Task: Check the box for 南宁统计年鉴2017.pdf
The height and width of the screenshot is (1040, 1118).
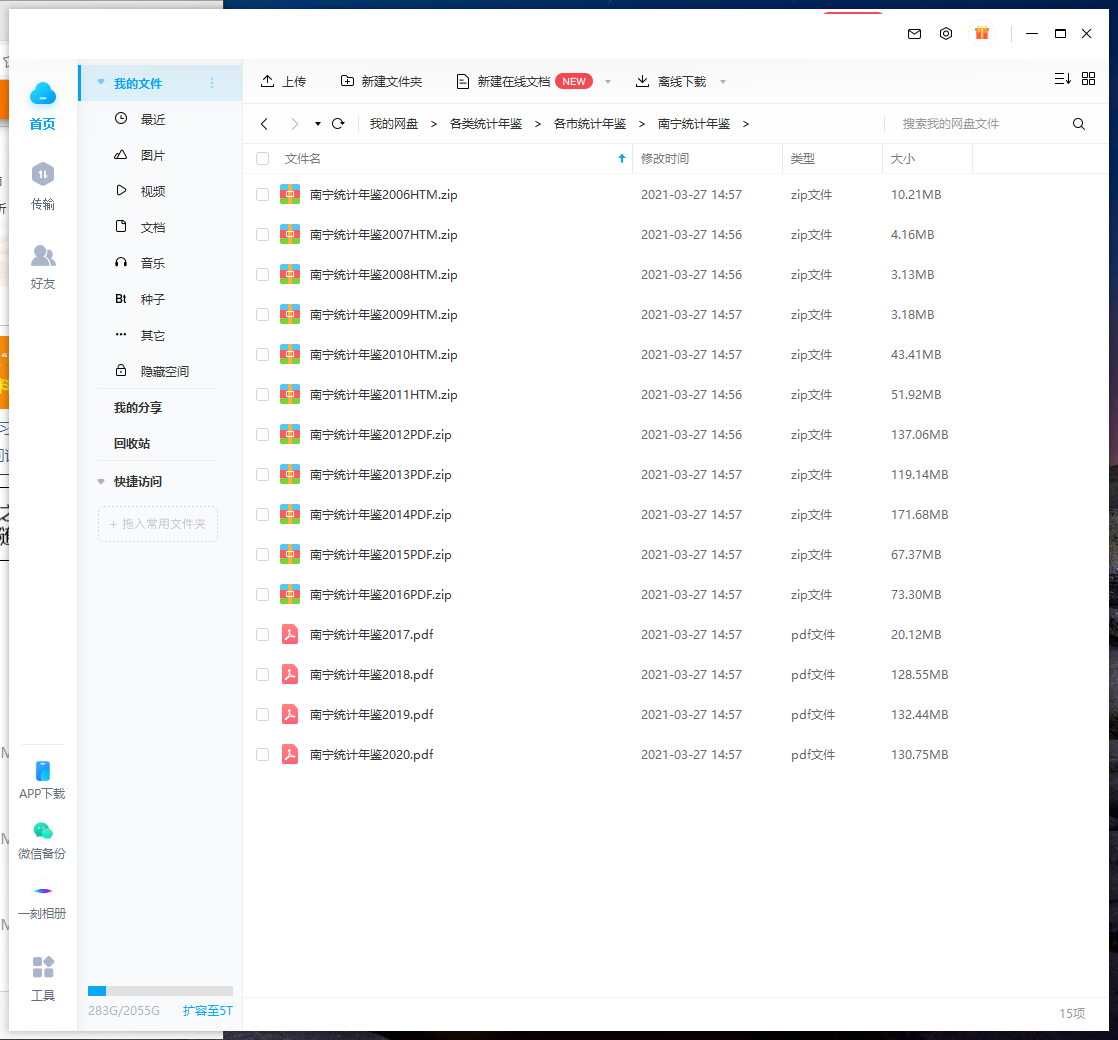Action: click(x=262, y=634)
